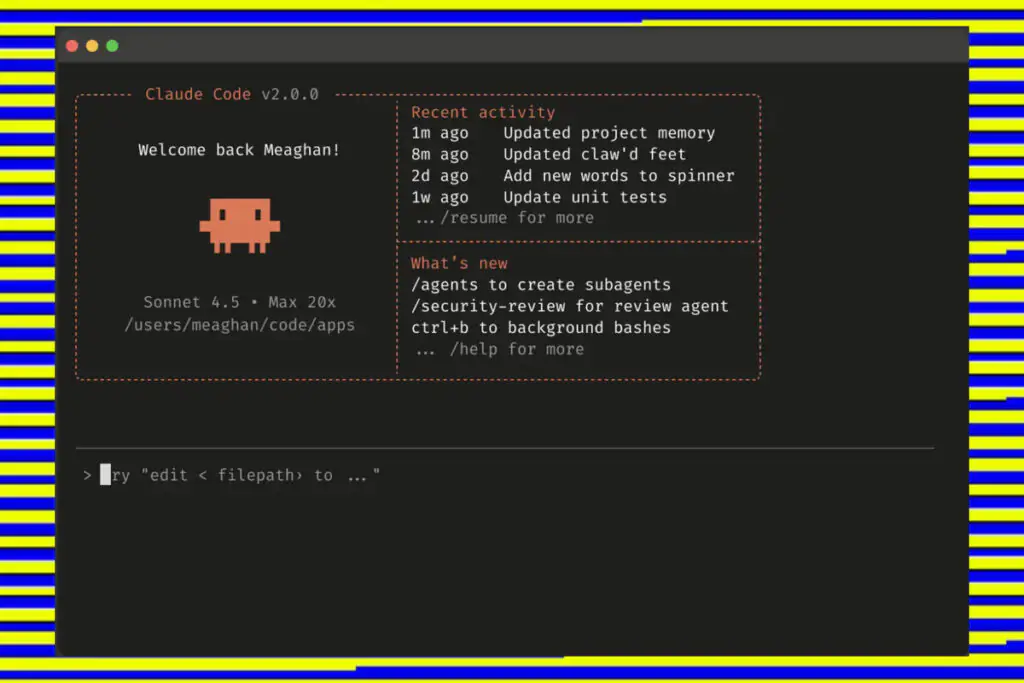Screen dimensions: 1024x683
Task: Click the orange Claude pixel mascot
Action: (x=239, y=224)
